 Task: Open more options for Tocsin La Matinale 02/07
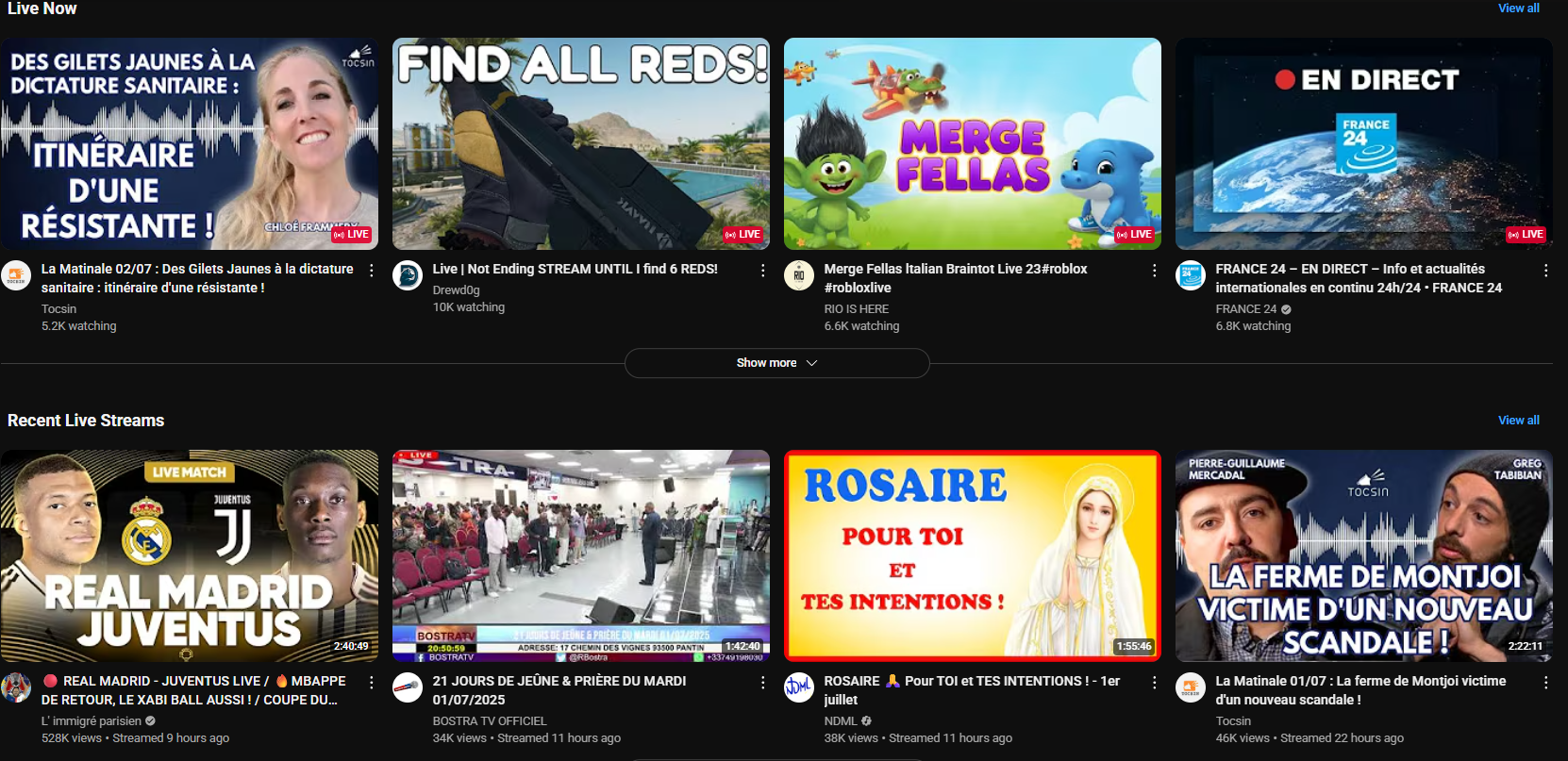(x=372, y=271)
